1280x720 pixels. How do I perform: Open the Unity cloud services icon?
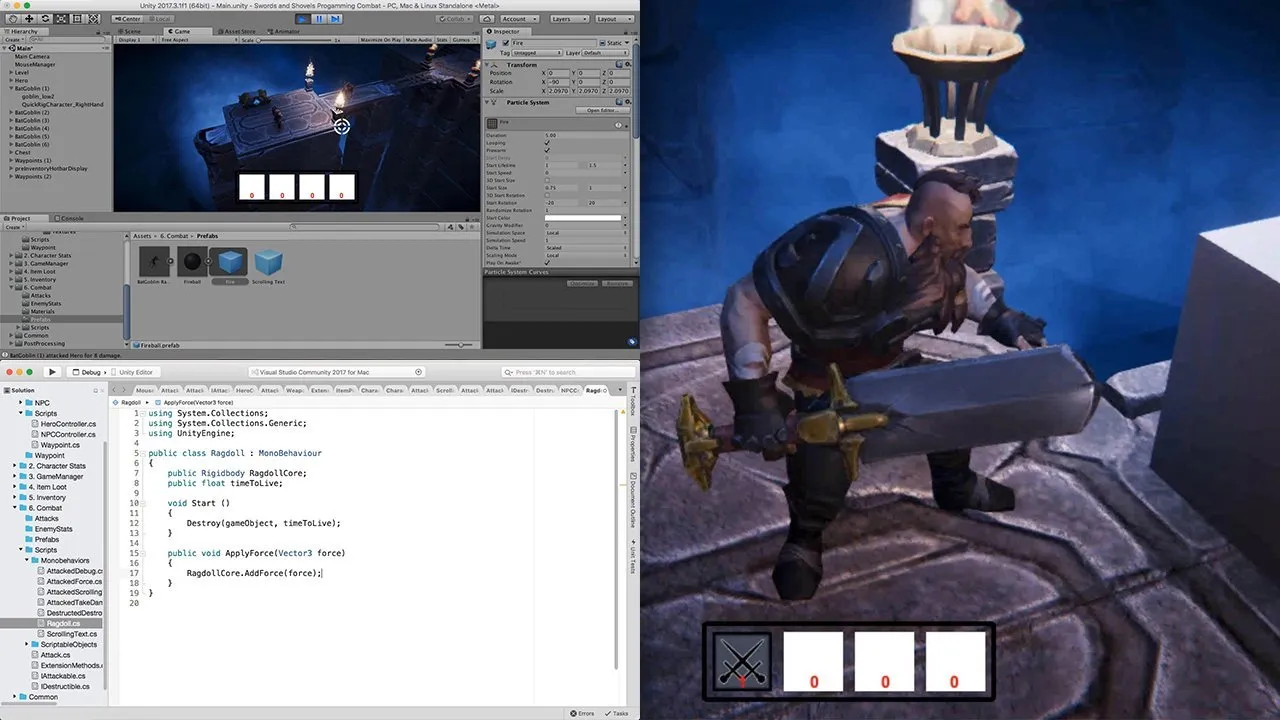point(486,18)
